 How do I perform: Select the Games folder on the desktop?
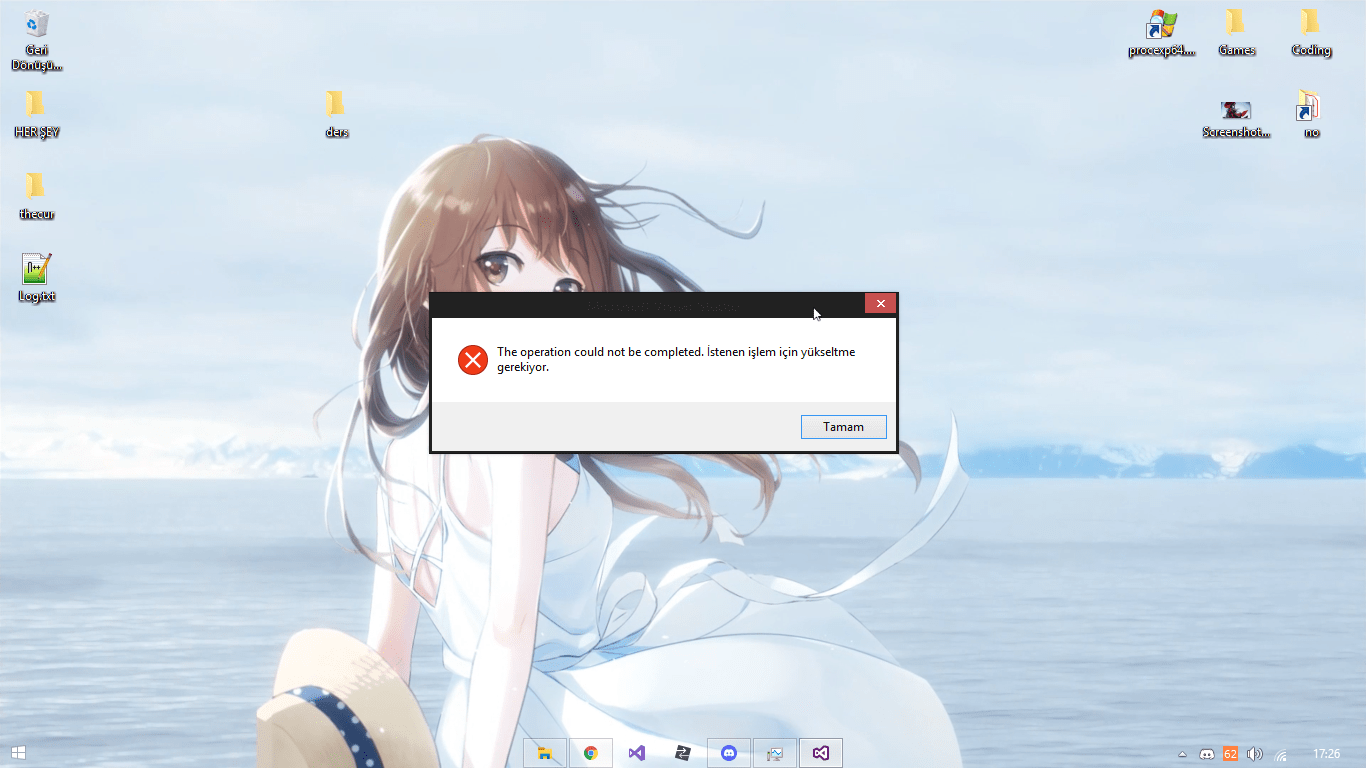pyautogui.click(x=1236, y=33)
